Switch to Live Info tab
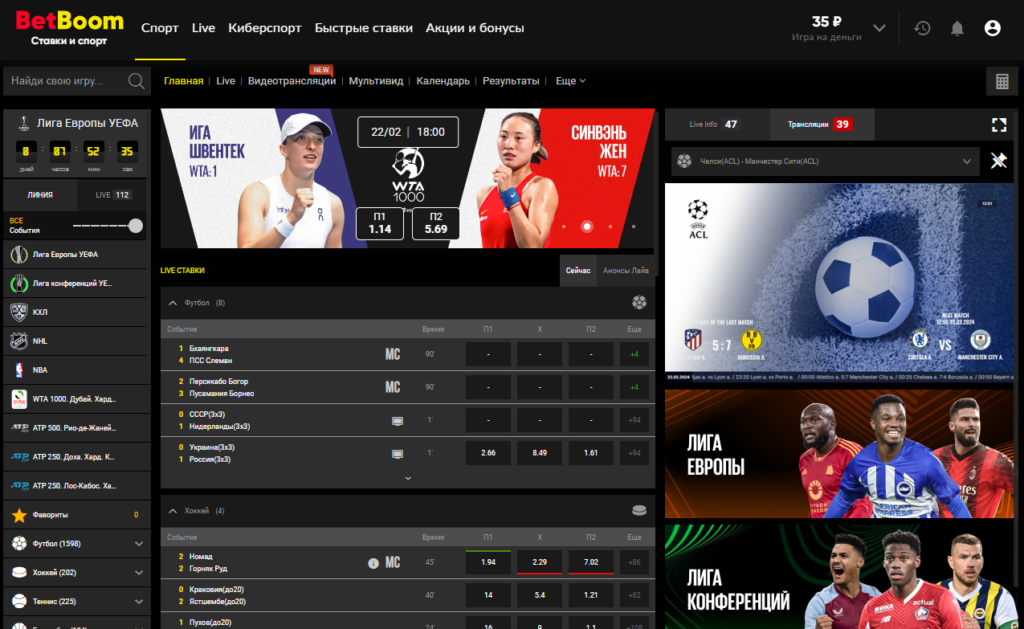Viewport: 1024px width, 629px height. click(716, 124)
